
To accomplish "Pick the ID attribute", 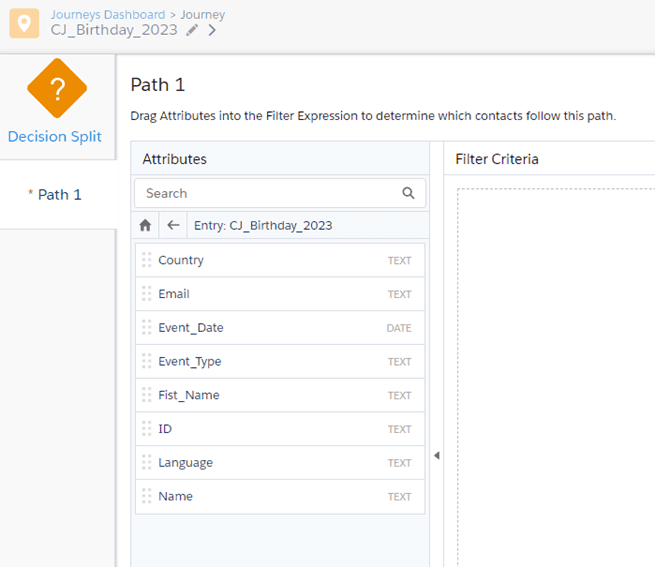I will click(279, 429).
